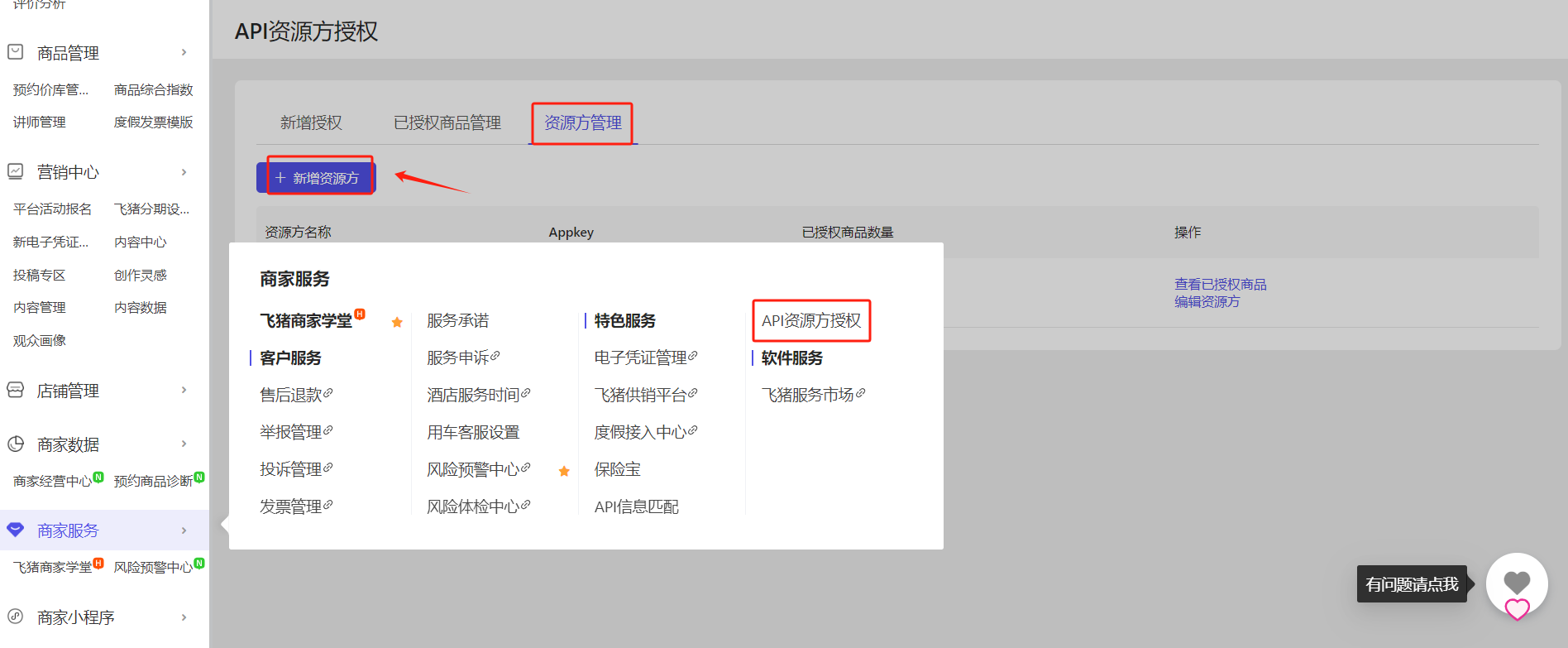Open 服务申诉 in the popup menu

tap(458, 358)
